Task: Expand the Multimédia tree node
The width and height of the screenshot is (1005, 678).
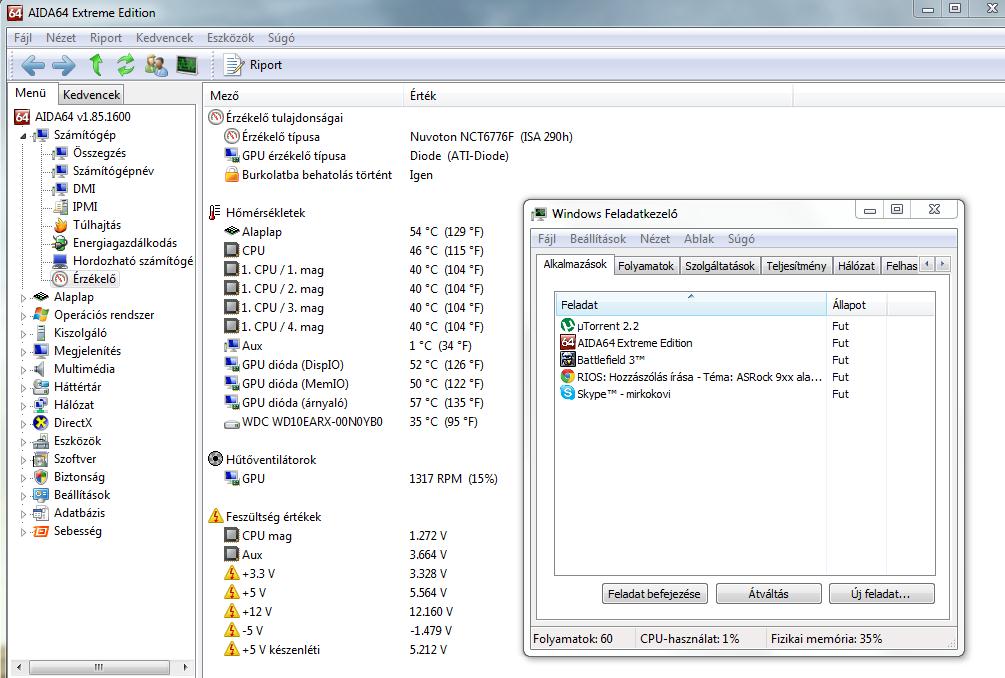Action: click(x=24, y=369)
